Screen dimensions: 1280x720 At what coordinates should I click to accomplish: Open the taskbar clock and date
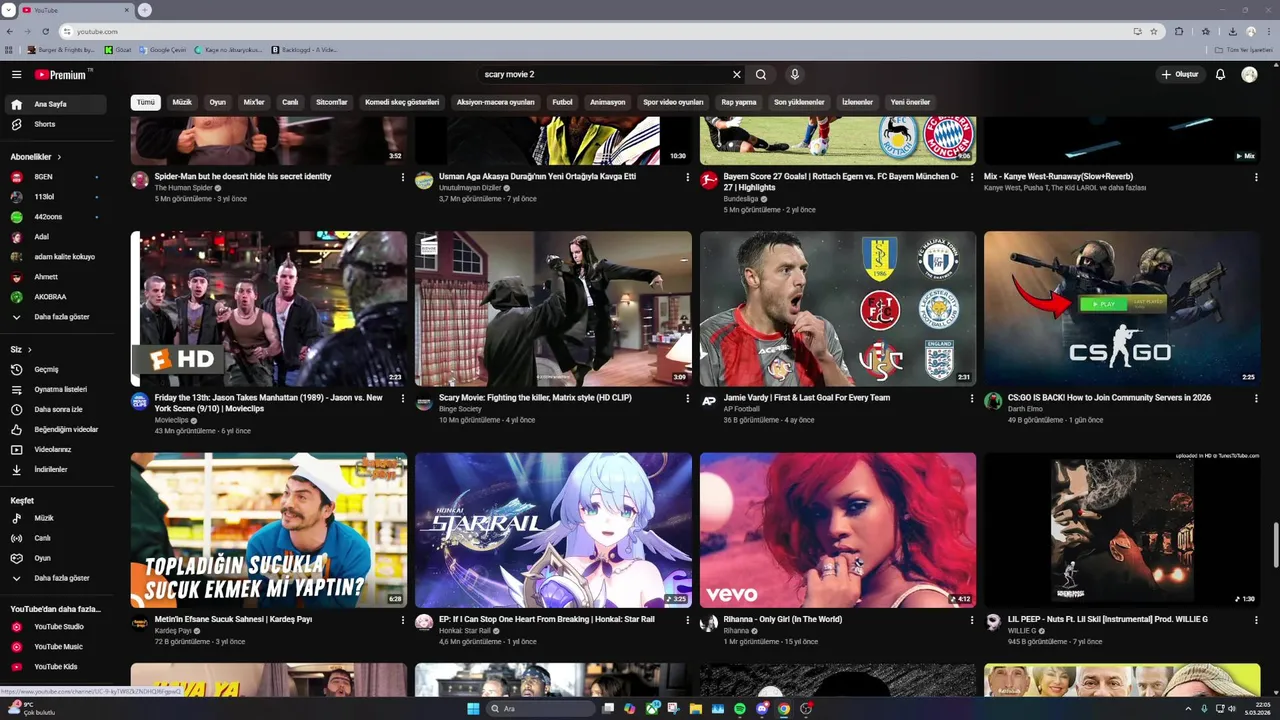pyautogui.click(x=1256, y=709)
